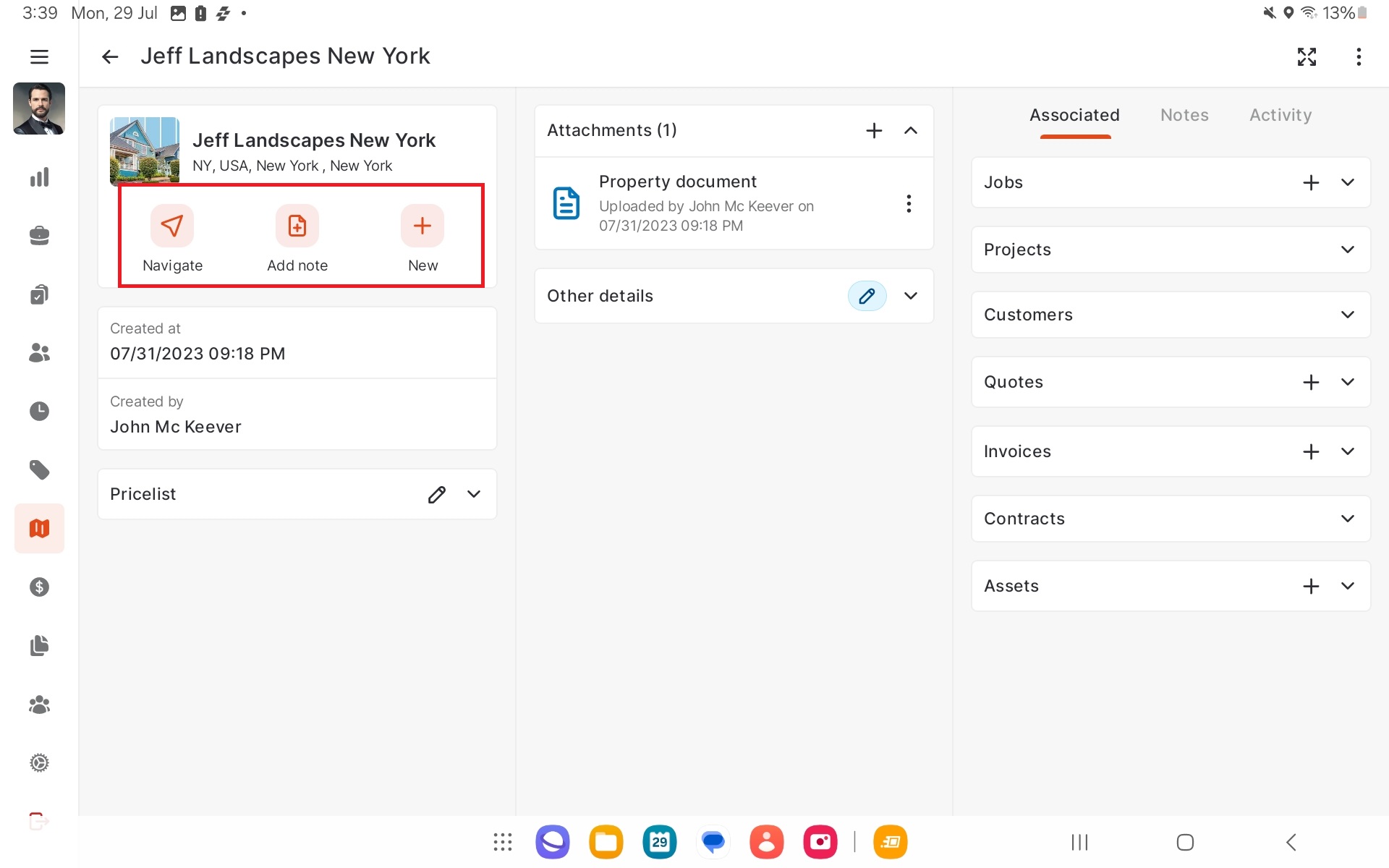Expand the Pricelist section
This screenshot has height=868, width=1389.
pyautogui.click(x=474, y=494)
